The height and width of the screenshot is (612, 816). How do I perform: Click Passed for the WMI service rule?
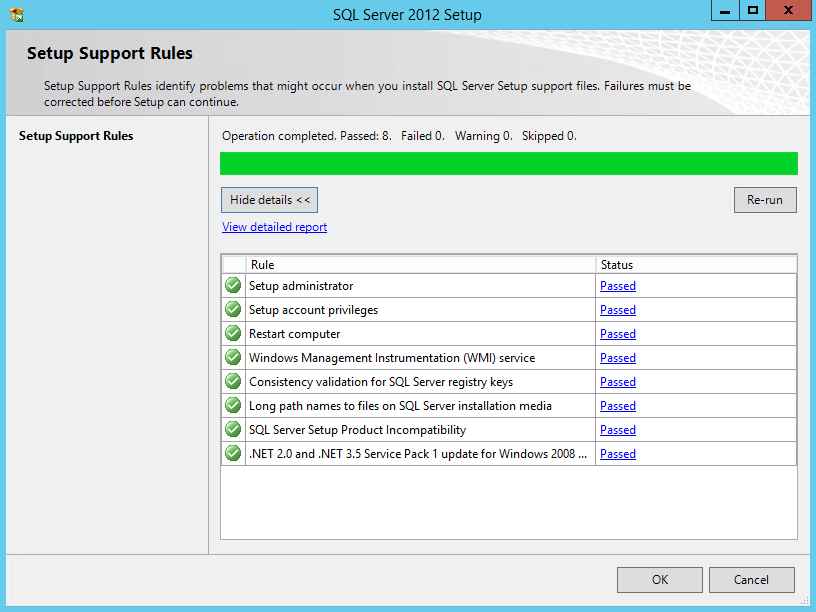point(617,357)
